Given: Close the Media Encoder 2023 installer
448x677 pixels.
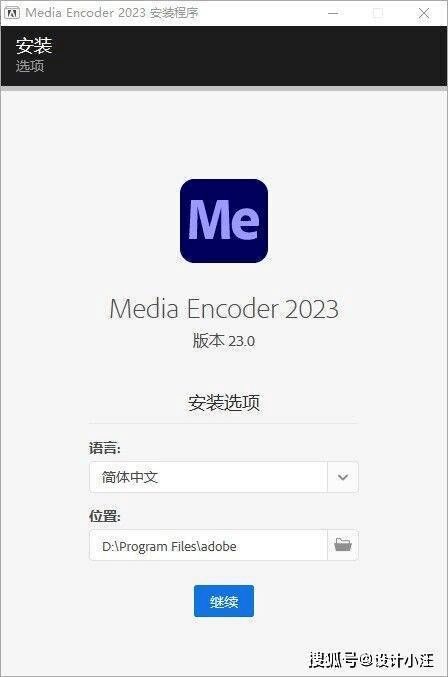Looking at the screenshot, I should click(x=424, y=13).
